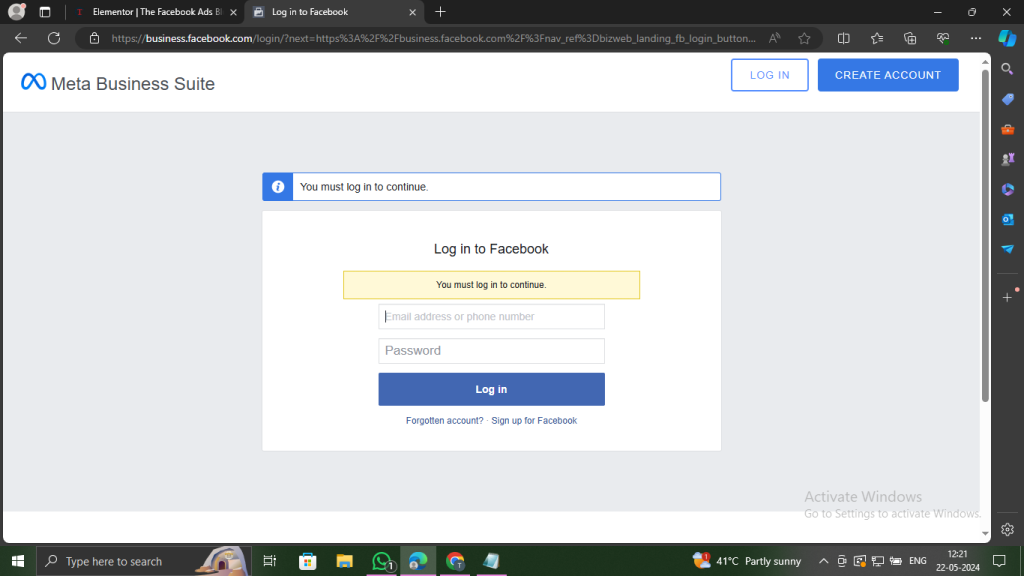Click the browser address bar URL

click(433, 38)
